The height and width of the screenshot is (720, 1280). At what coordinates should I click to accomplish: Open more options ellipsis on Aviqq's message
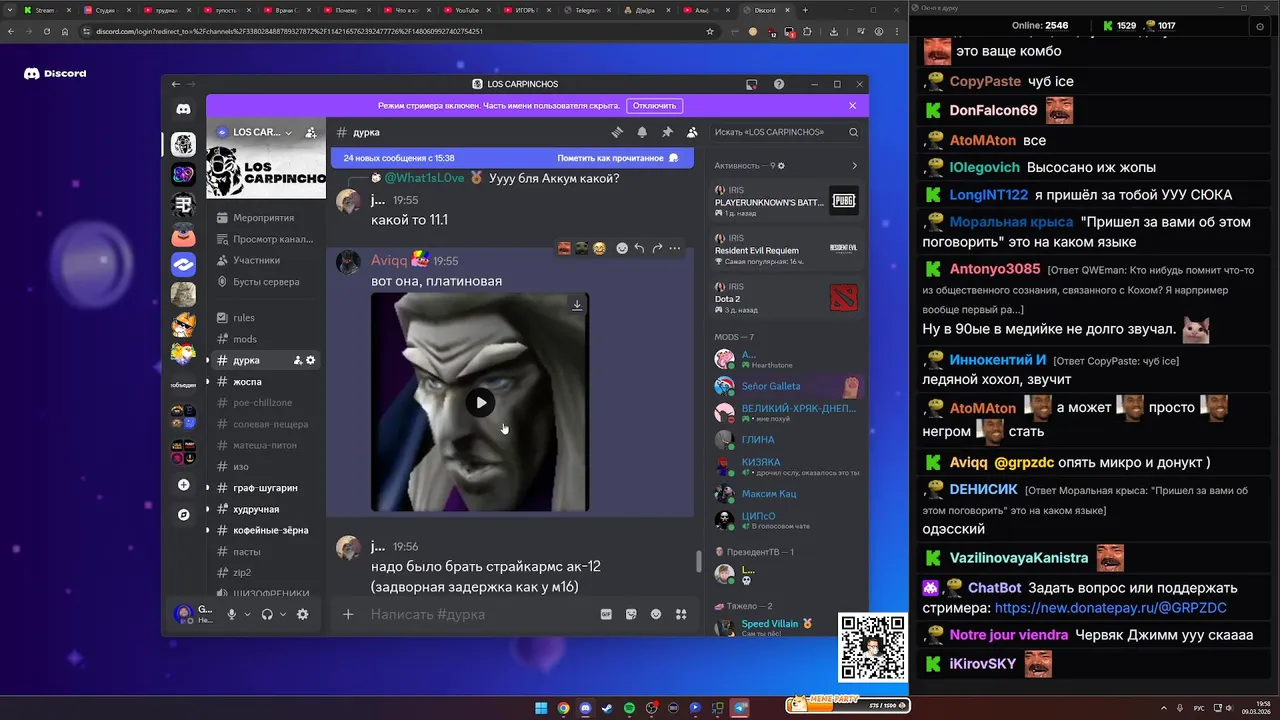pos(675,248)
